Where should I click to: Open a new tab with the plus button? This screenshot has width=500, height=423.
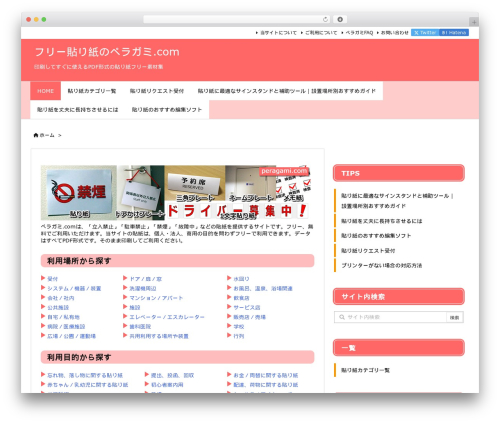[x=474, y=22]
